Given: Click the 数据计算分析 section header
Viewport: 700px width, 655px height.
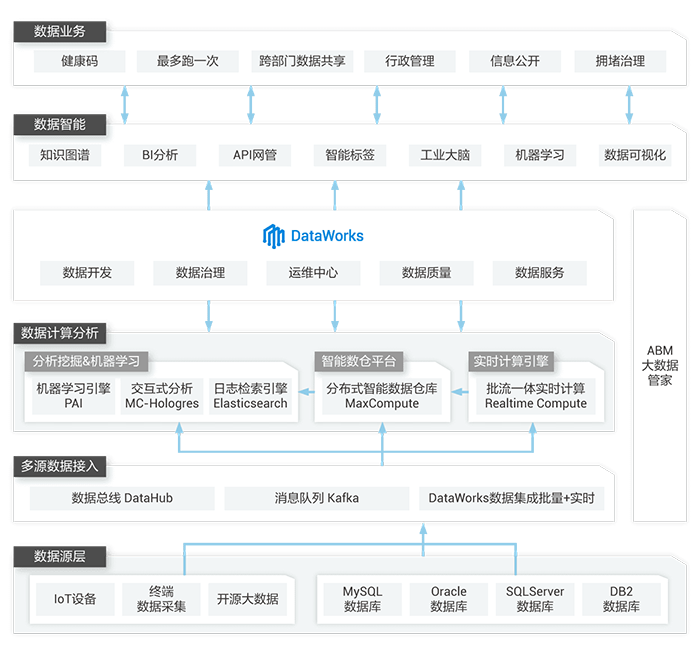Looking at the screenshot, I should 60,333.
